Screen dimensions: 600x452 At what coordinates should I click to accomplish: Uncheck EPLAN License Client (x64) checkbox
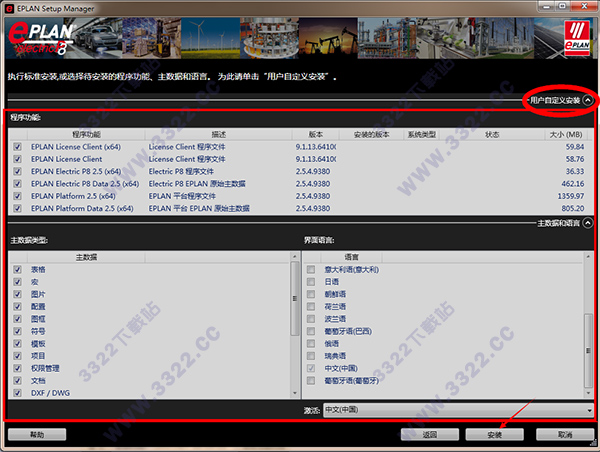pyautogui.click(x=17, y=147)
